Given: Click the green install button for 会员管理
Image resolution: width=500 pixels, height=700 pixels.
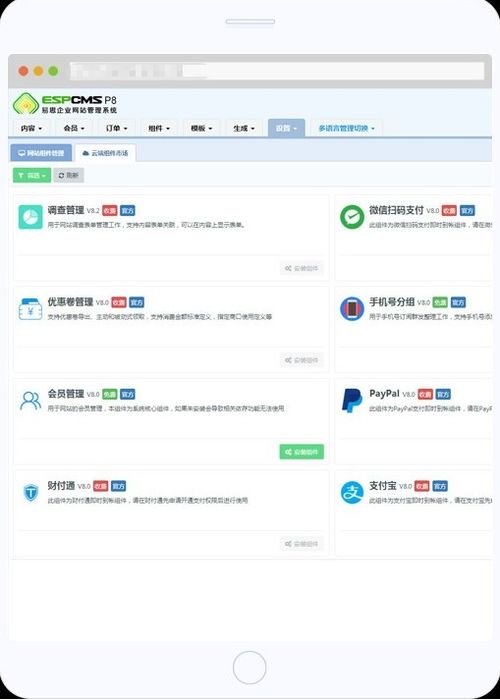Looking at the screenshot, I should (302, 452).
